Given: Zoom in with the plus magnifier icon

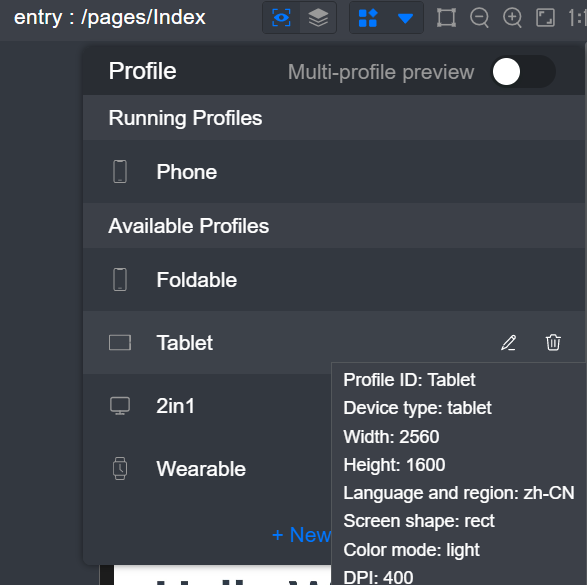Looking at the screenshot, I should pos(513,18).
